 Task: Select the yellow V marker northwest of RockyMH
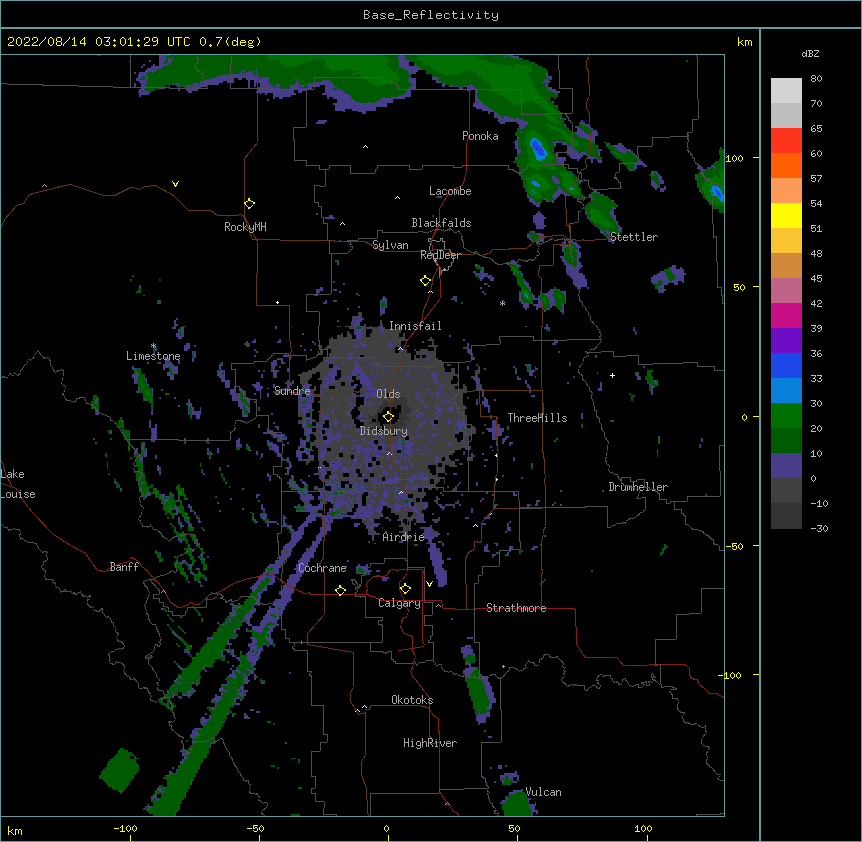tap(175, 184)
